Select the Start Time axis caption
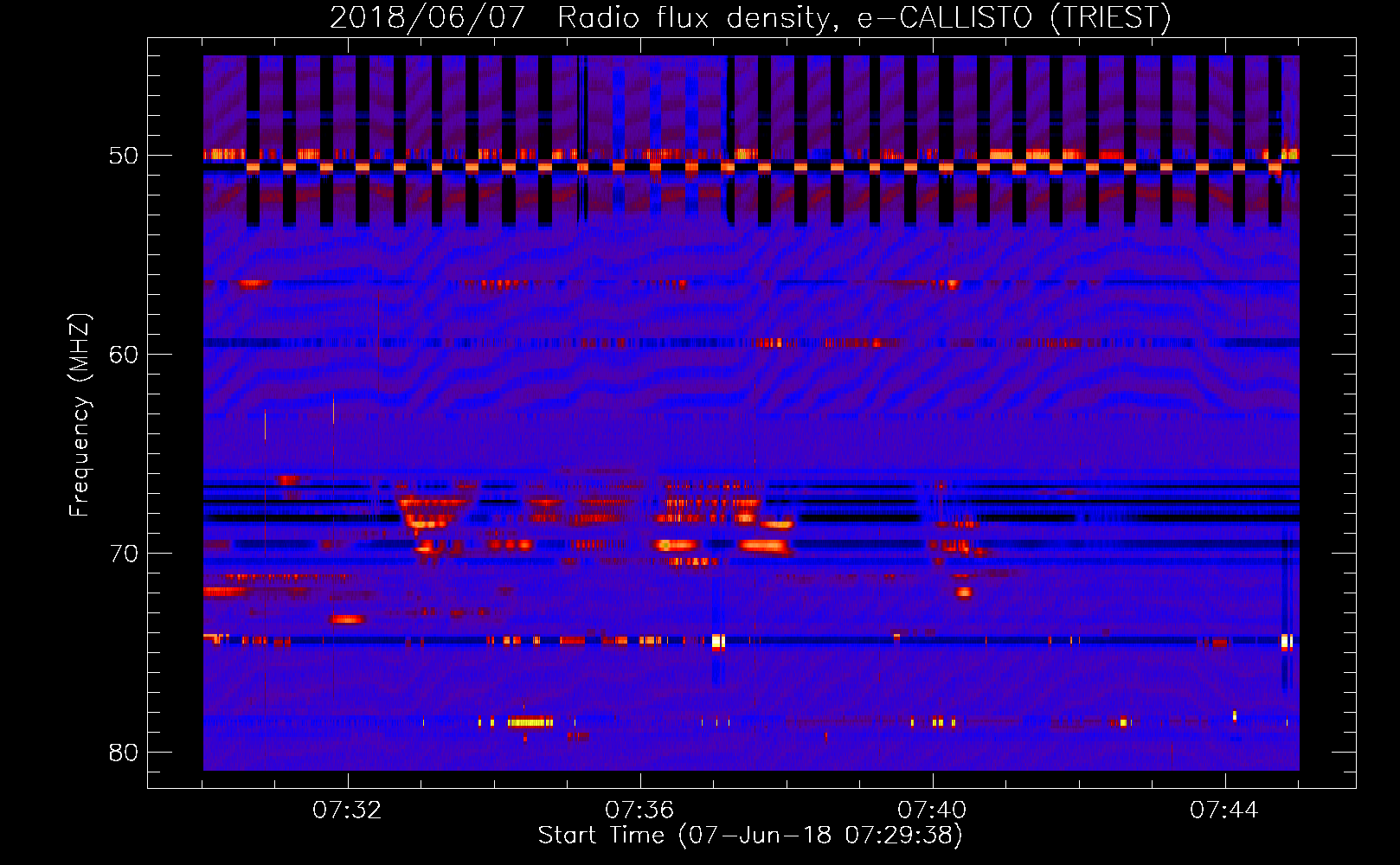This screenshot has width=1400, height=865. point(750,836)
